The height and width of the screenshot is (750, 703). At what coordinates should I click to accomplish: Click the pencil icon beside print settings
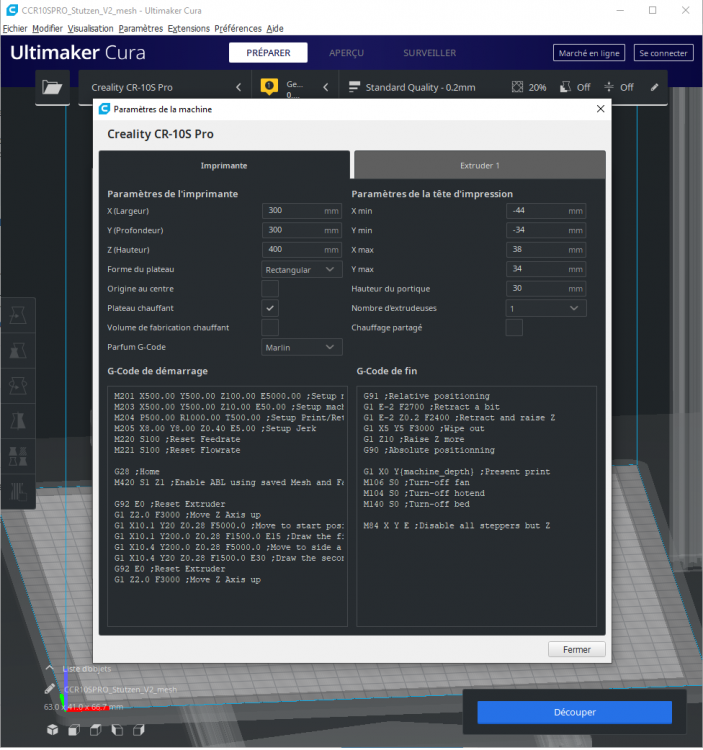coord(654,87)
